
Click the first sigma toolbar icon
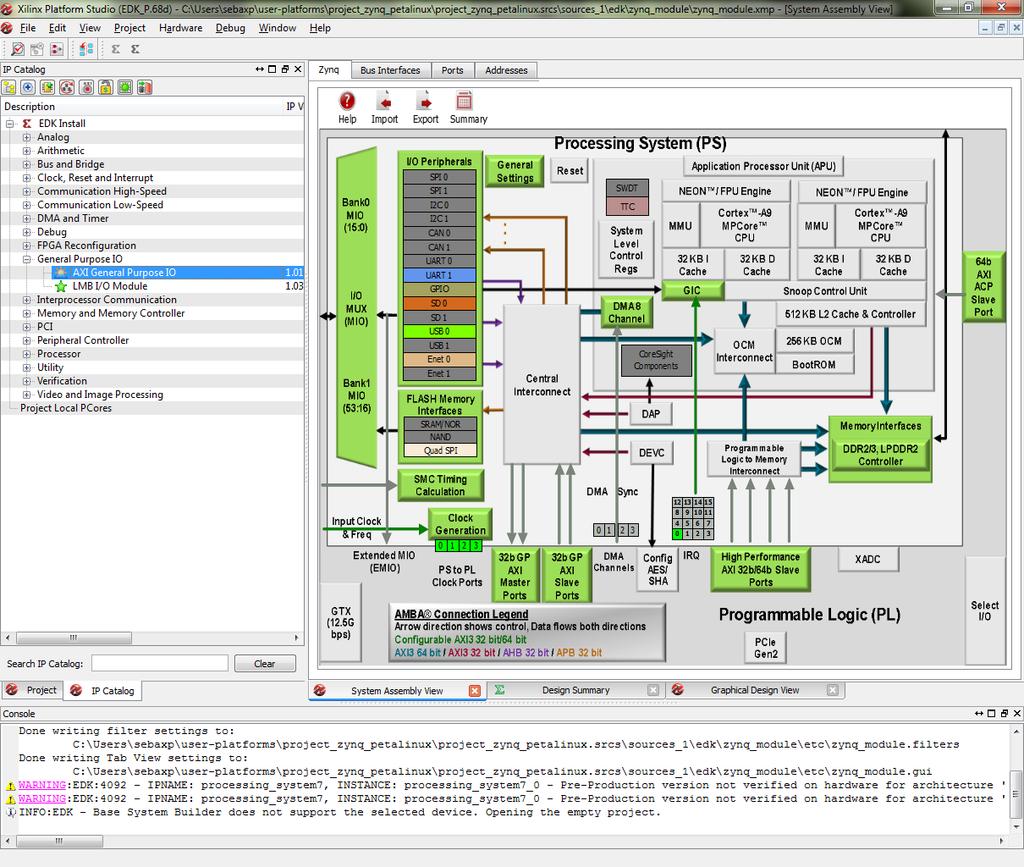[116, 49]
